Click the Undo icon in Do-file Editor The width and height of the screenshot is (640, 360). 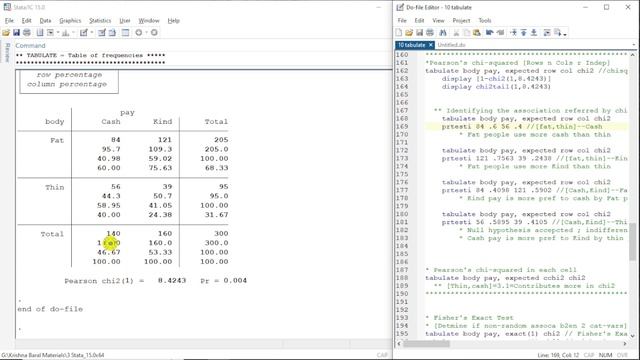(x=489, y=33)
